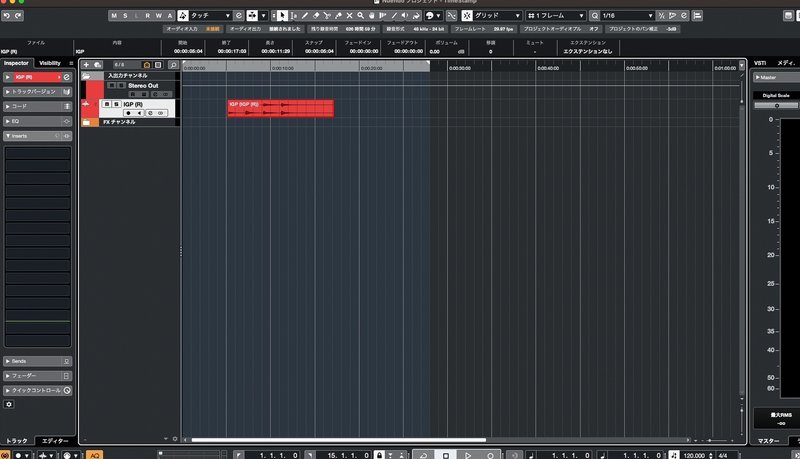Toggle global Write automation W button

pos(159,16)
